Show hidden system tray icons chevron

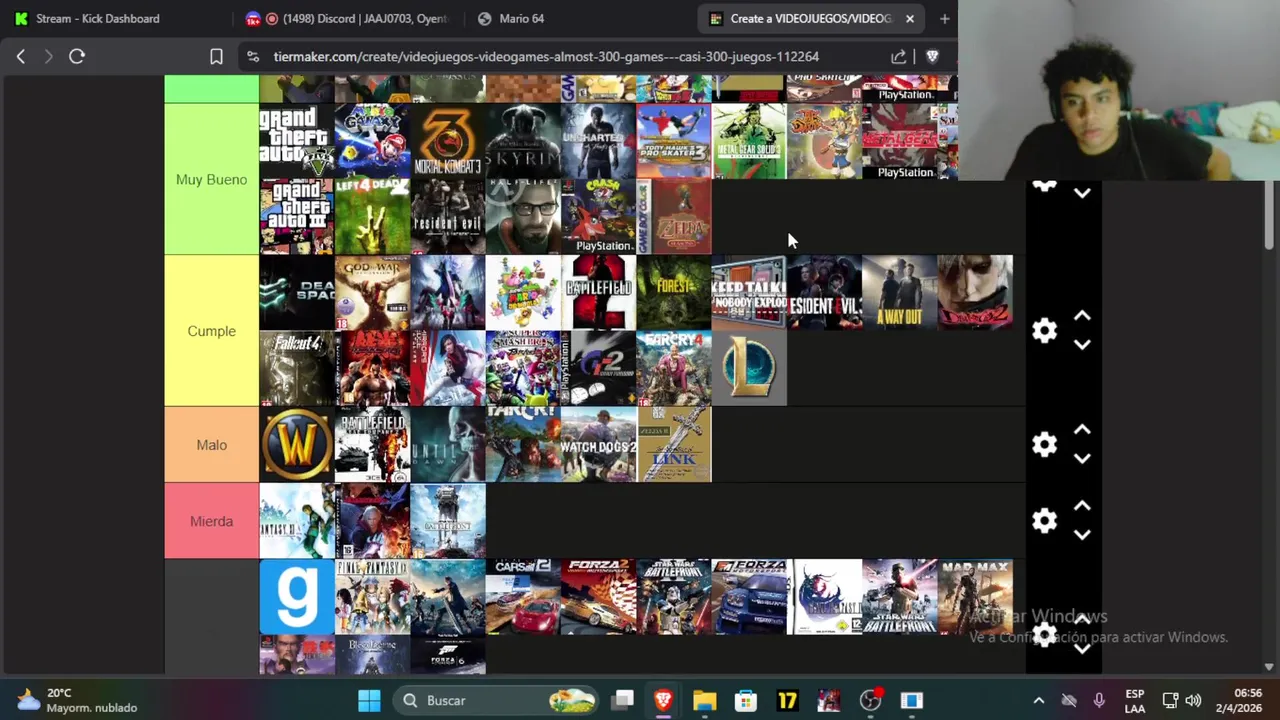(1038, 701)
